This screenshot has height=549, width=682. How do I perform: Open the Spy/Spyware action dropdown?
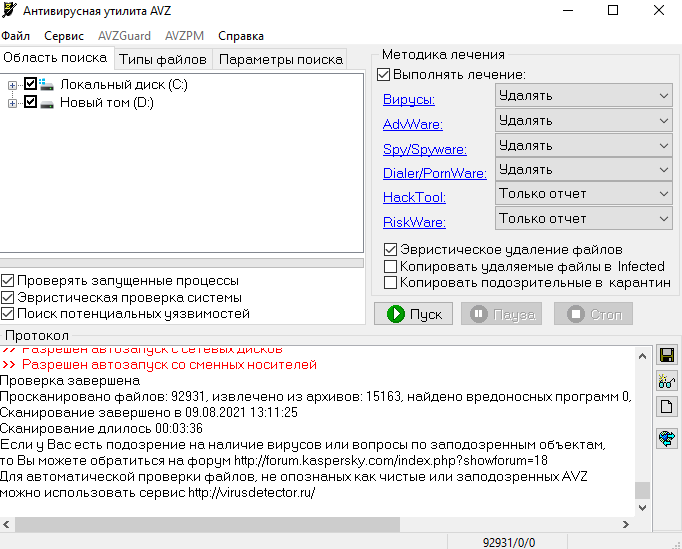click(584, 145)
